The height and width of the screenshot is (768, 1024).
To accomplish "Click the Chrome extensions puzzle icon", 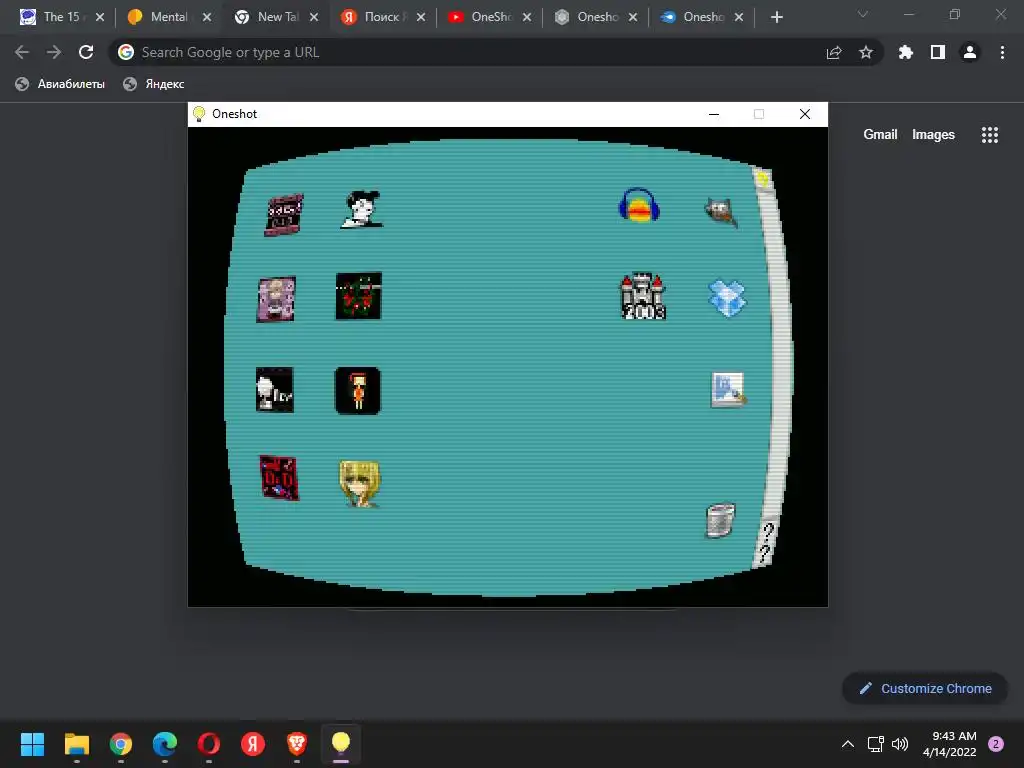I will pyautogui.click(x=905, y=52).
